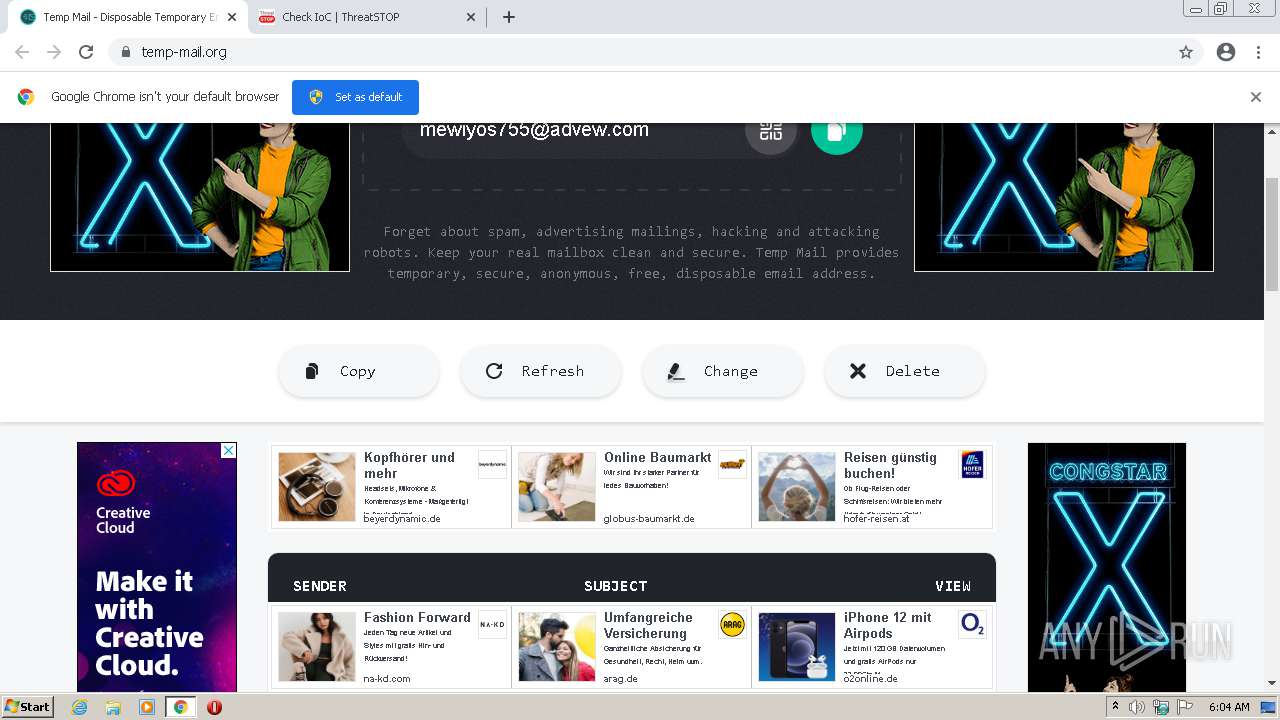Open the Chrome profile avatar icon
This screenshot has width=1280, height=720.
click(x=1226, y=52)
